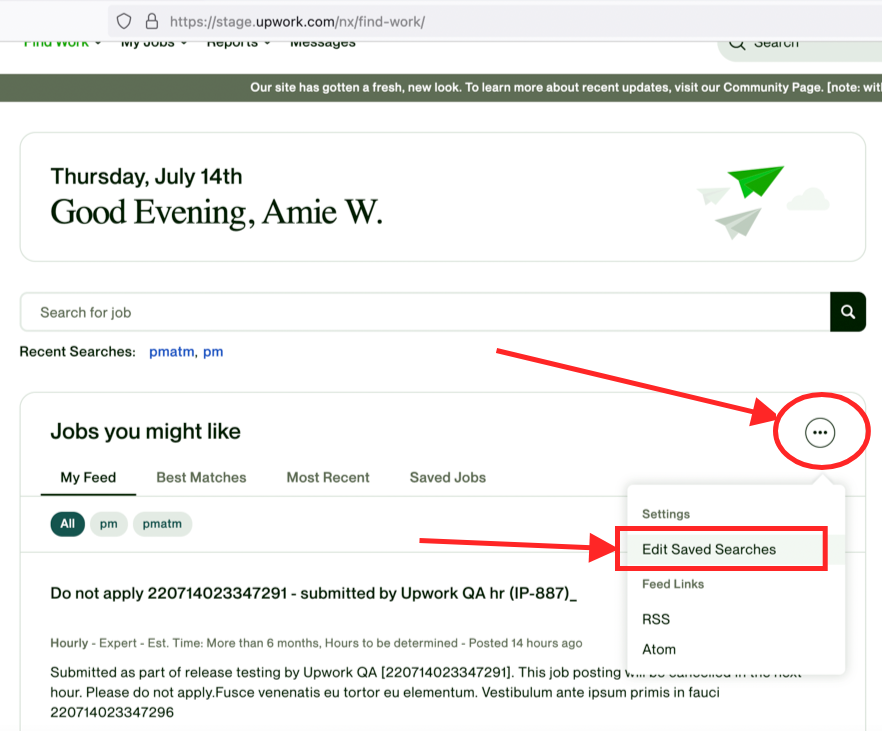Expand the Find Work dropdown in the navigation
Viewport: 882px width, 731px height.
point(62,43)
